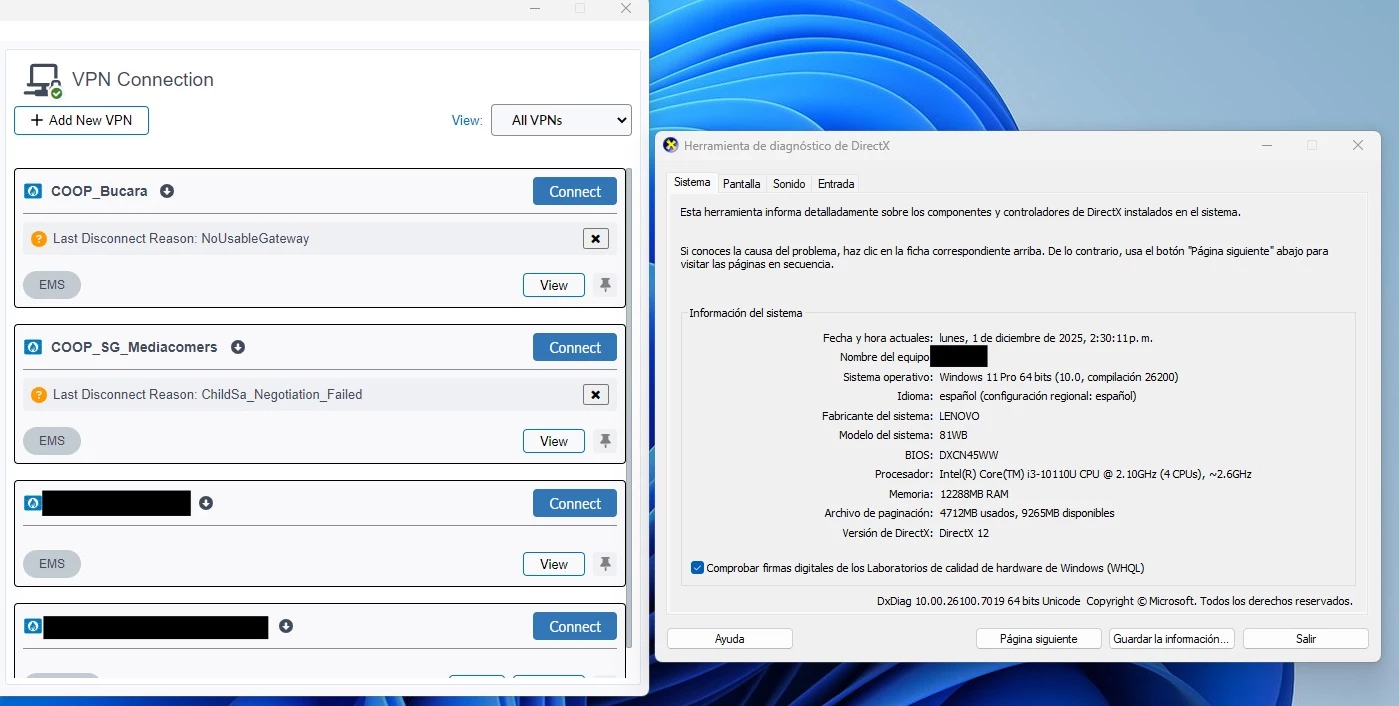Click the Salir button
The height and width of the screenshot is (706, 1399).
(x=1306, y=639)
